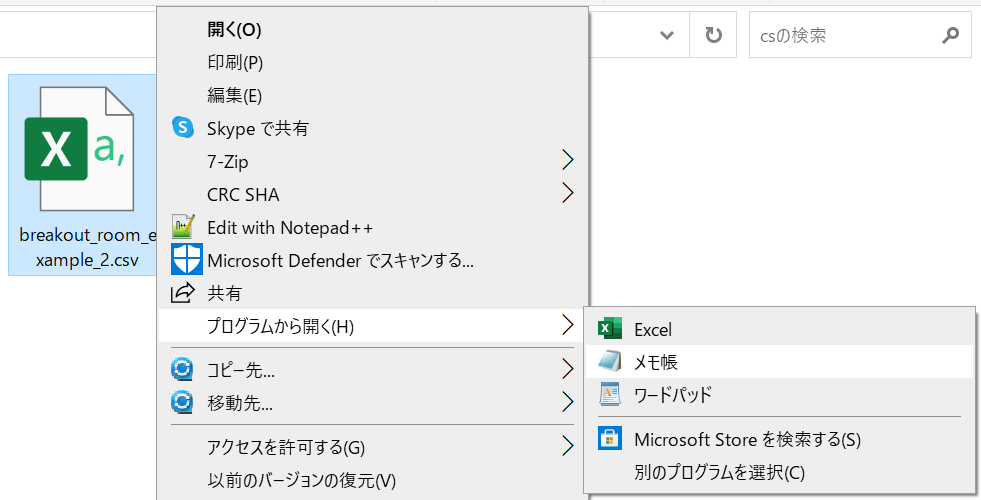981x500 pixels.
Task: Click the breakout_room_example_2.csv file name
Action: pos(87,247)
